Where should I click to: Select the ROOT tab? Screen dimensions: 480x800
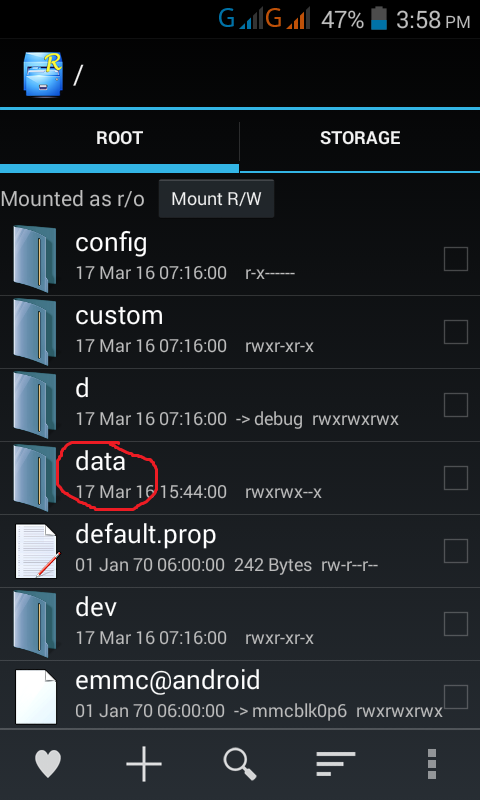click(x=119, y=138)
